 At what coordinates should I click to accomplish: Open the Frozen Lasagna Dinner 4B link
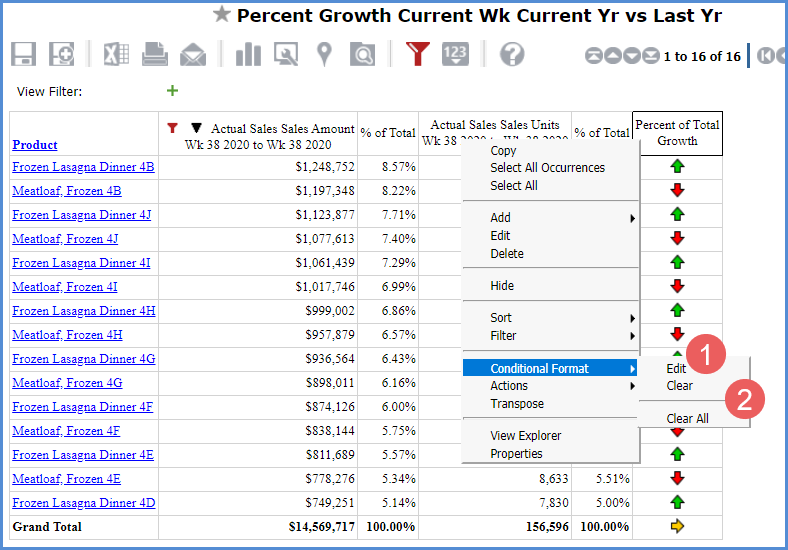[83, 167]
